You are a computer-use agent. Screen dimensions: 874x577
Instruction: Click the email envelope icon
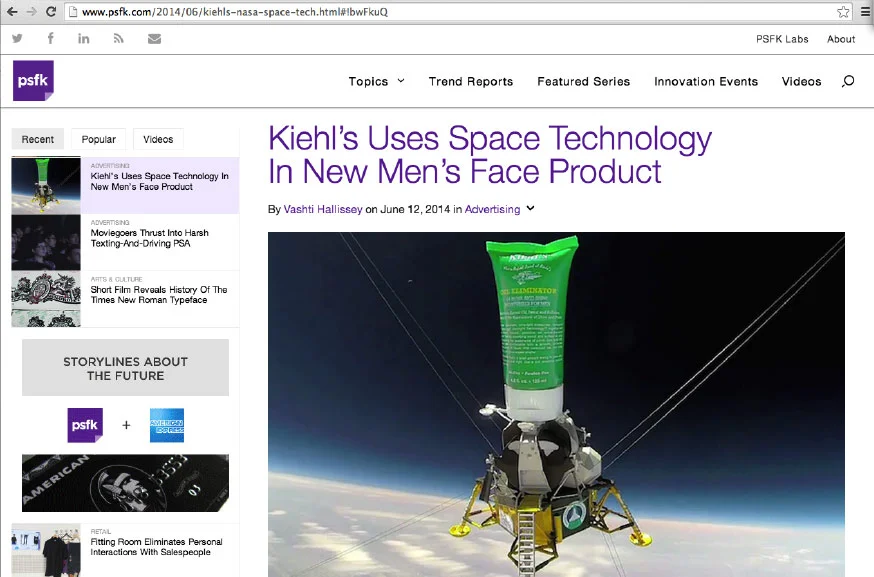click(x=154, y=38)
